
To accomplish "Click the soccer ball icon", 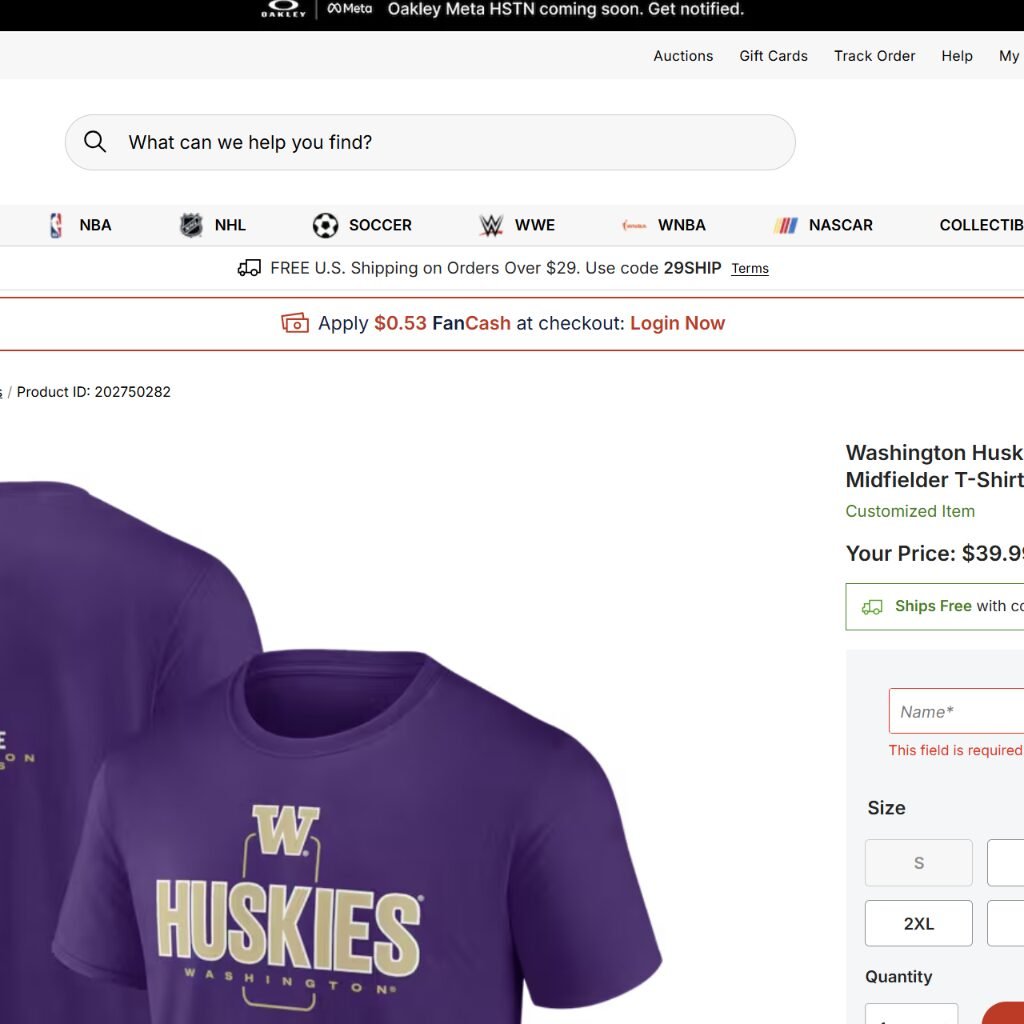I will [x=325, y=225].
